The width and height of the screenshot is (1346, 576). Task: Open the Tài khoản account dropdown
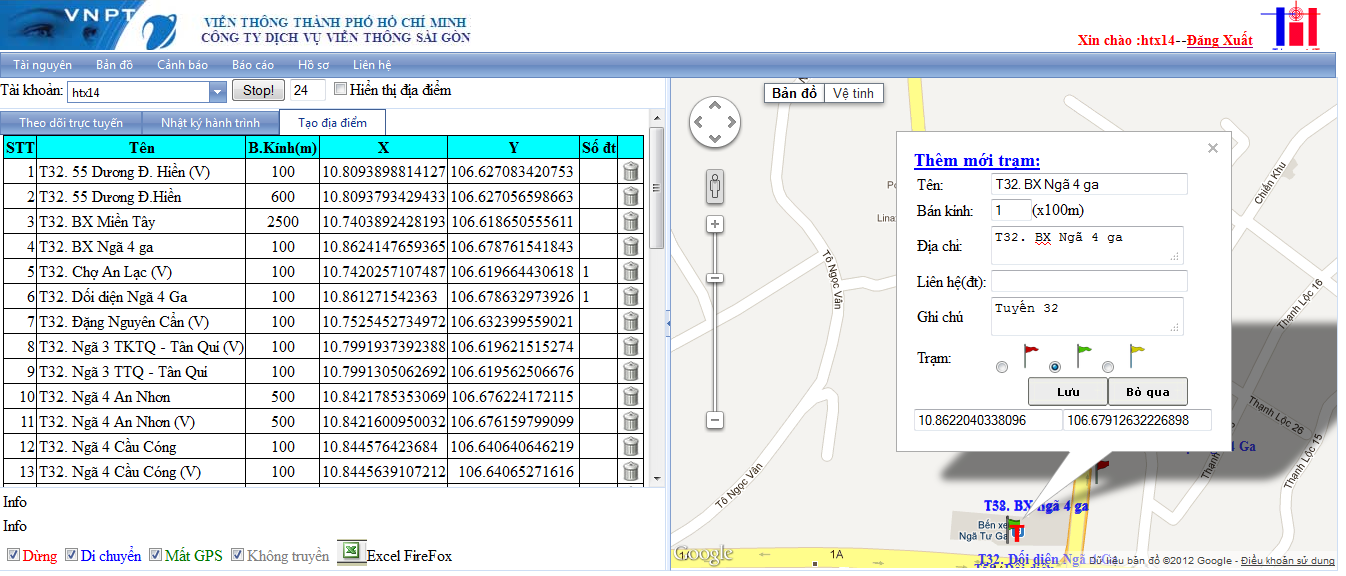[218, 92]
